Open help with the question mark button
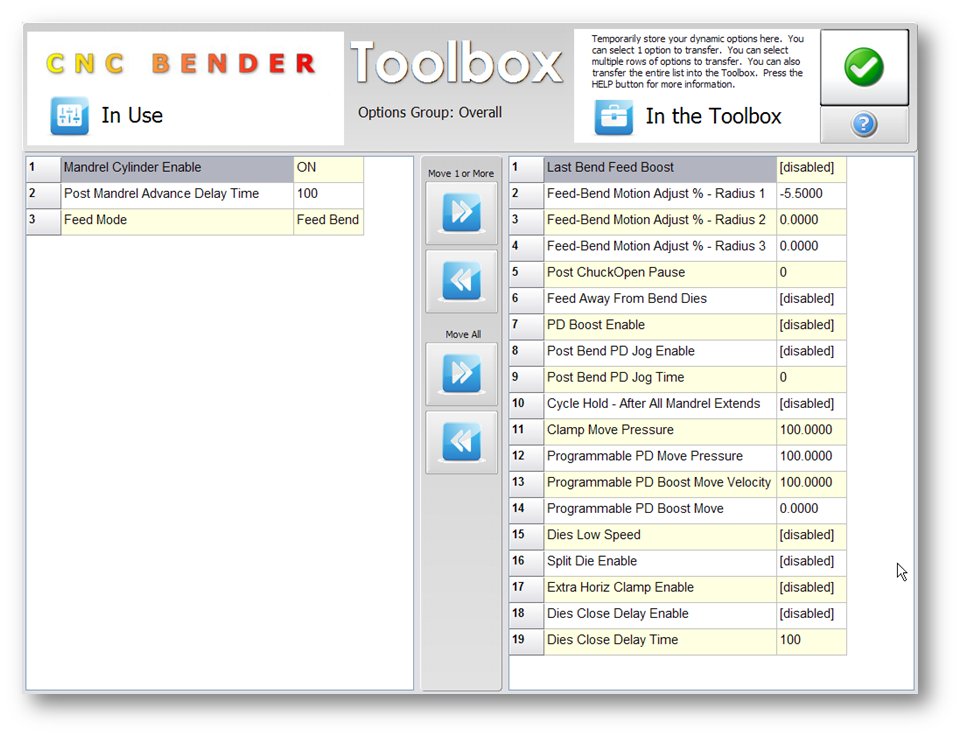This screenshot has height=736, width=960. (x=864, y=124)
